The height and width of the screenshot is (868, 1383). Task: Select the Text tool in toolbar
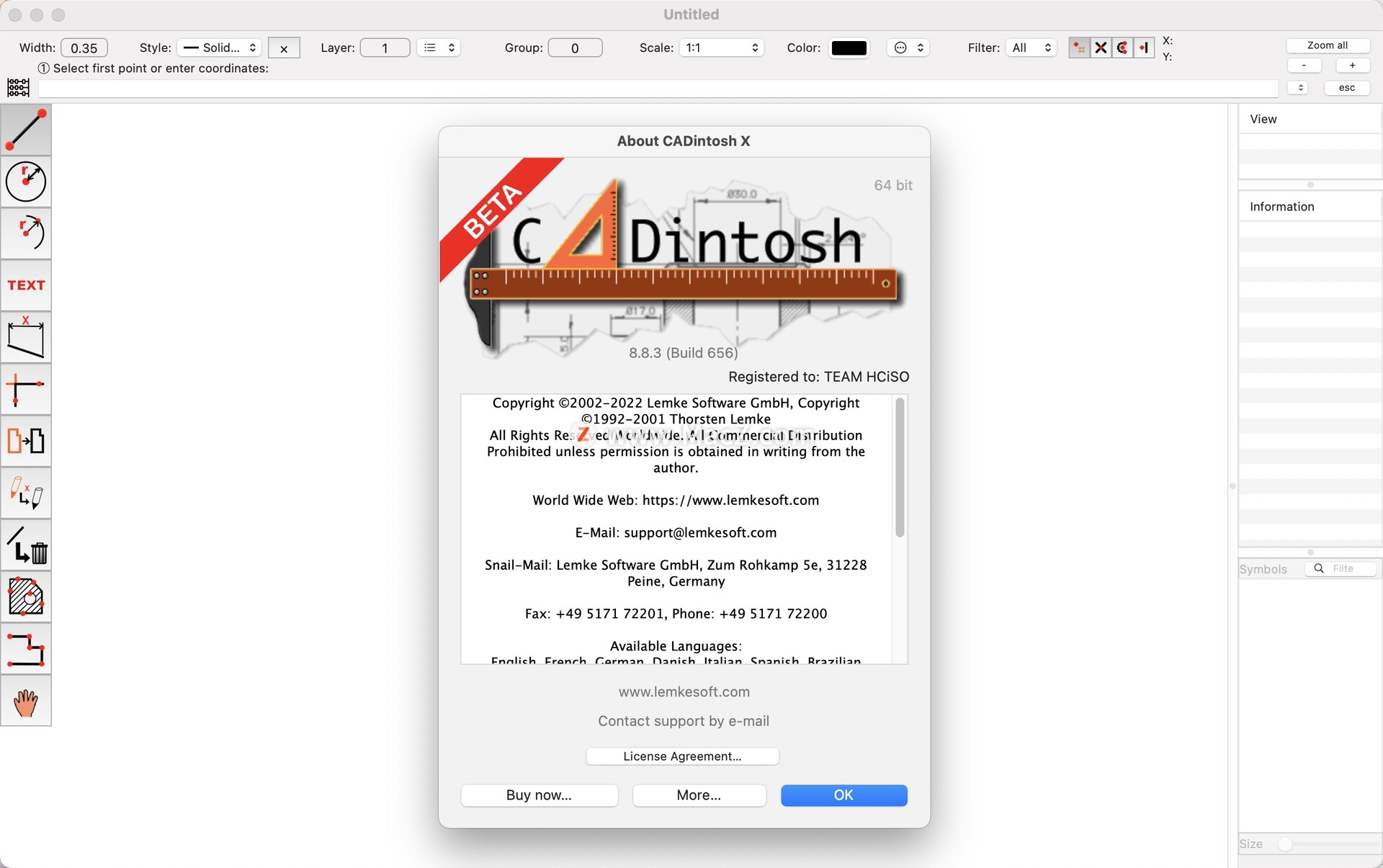pyautogui.click(x=27, y=285)
